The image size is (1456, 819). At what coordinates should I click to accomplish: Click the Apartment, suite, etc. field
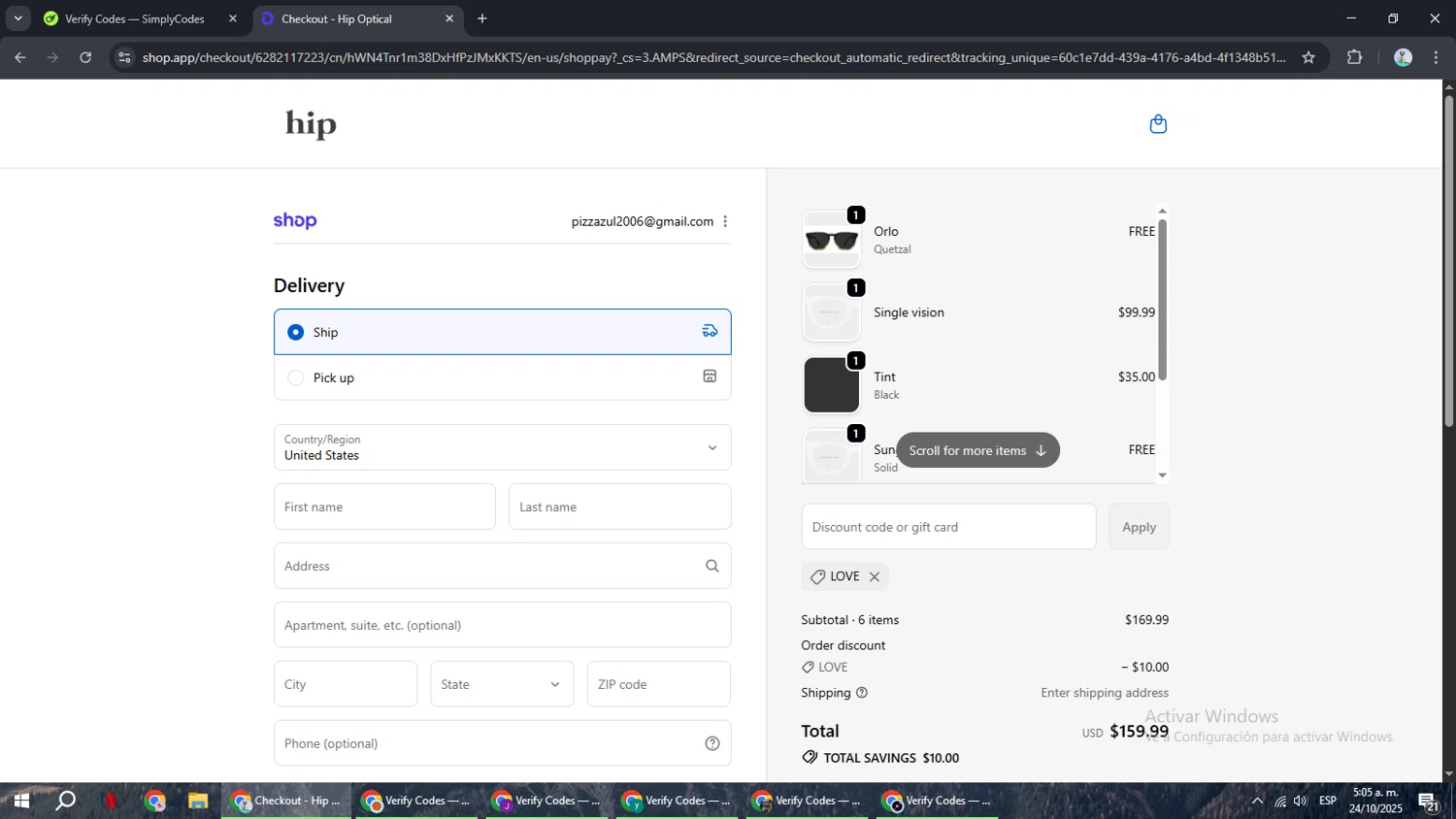(x=503, y=625)
